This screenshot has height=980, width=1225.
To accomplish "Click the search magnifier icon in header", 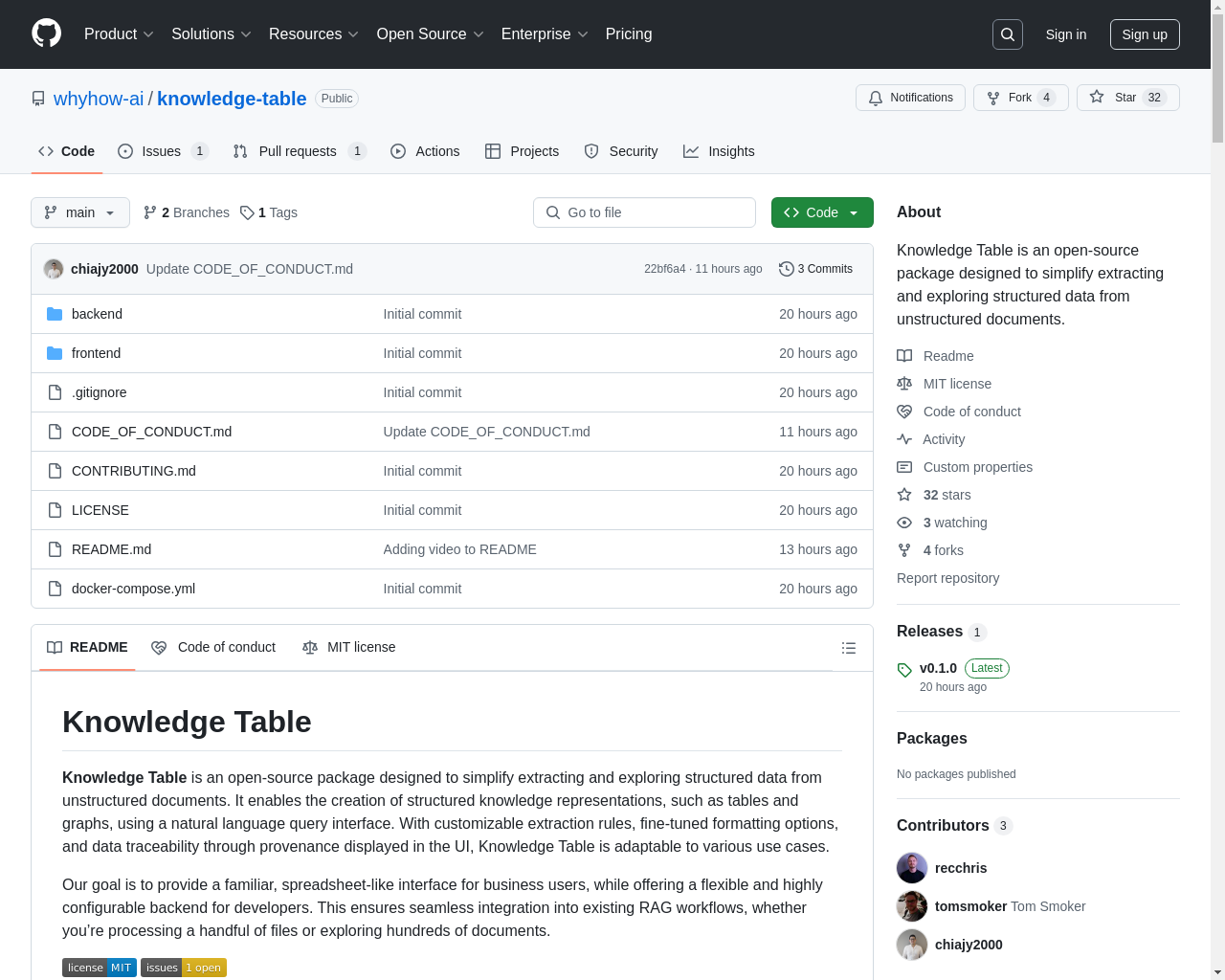I will (x=1008, y=34).
